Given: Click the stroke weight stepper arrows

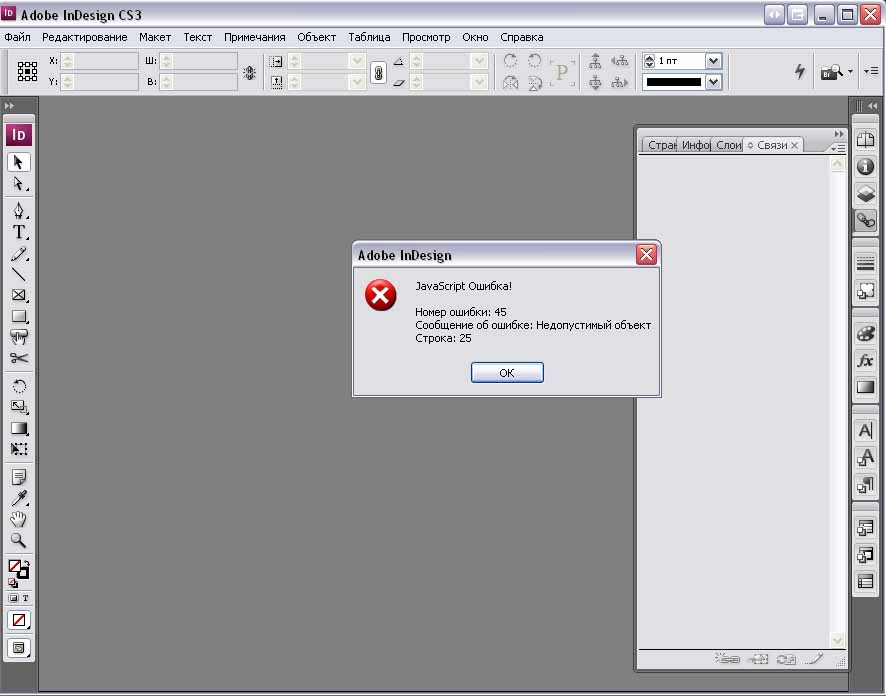Looking at the screenshot, I should (649, 60).
